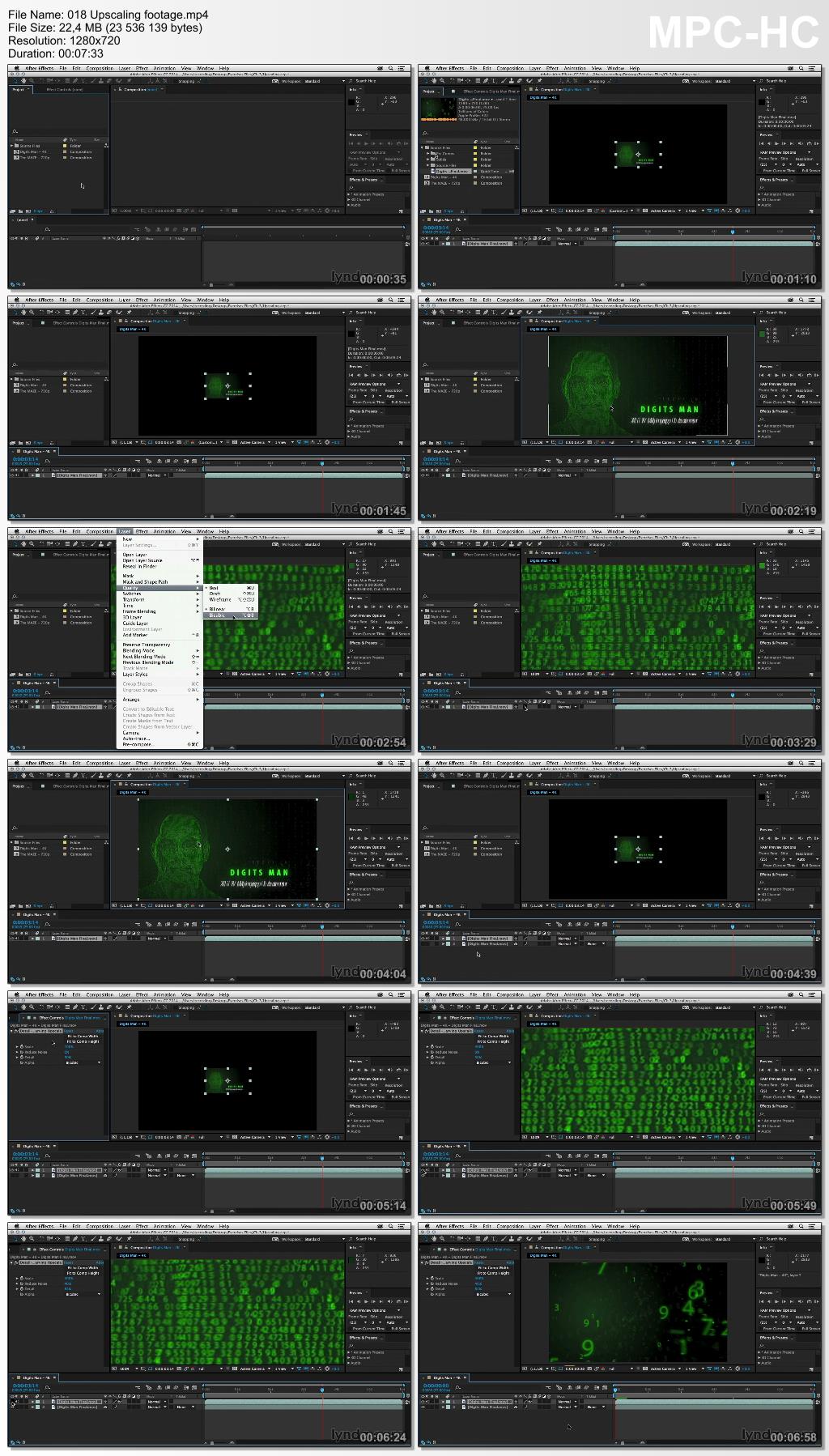Toggle the Snapping checkbox in the 01:10 frame
829x1456 pixels.
click(x=586, y=81)
